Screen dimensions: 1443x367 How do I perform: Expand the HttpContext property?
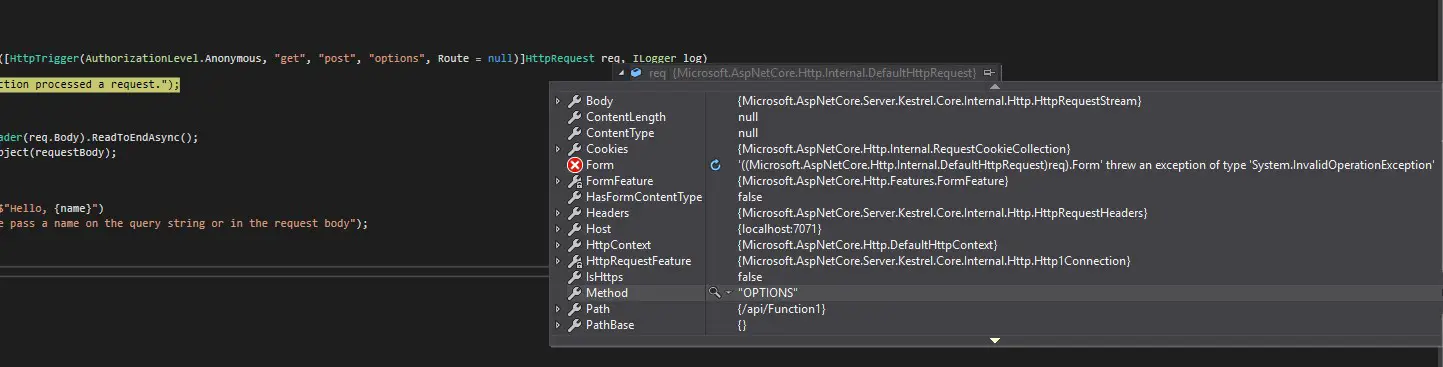pyautogui.click(x=558, y=245)
